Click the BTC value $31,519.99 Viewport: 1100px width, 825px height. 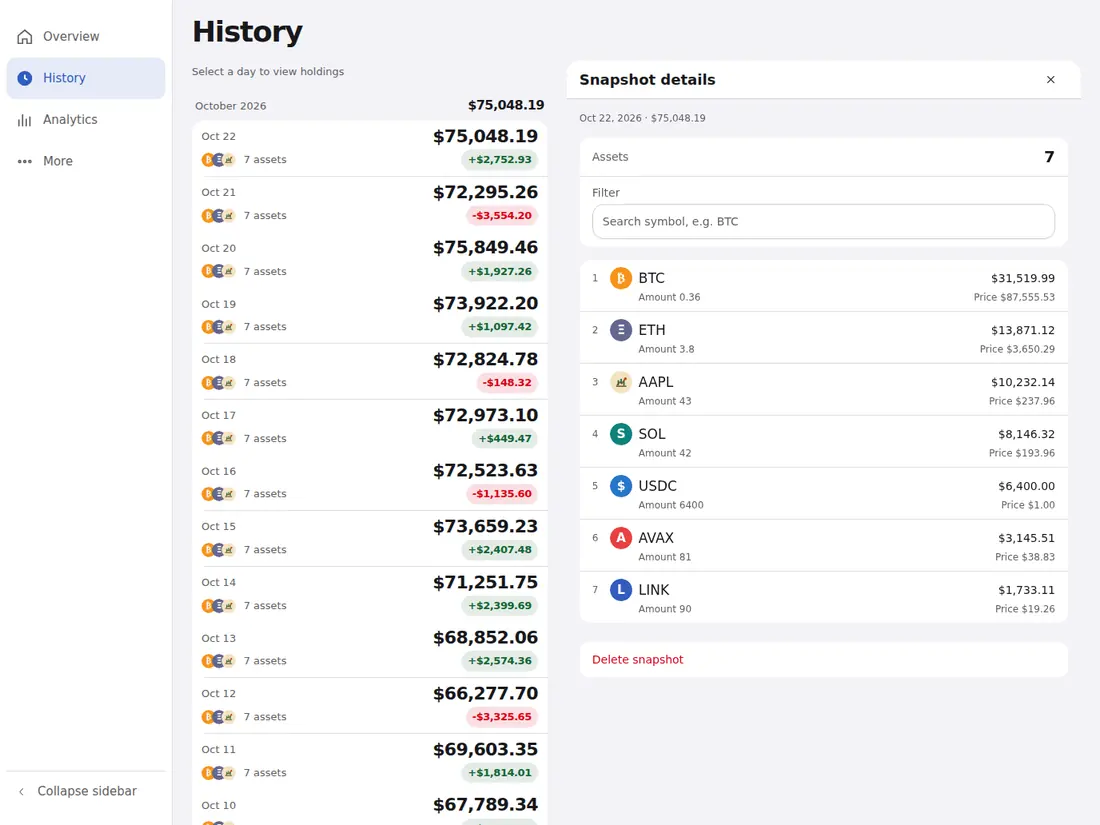point(1022,279)
